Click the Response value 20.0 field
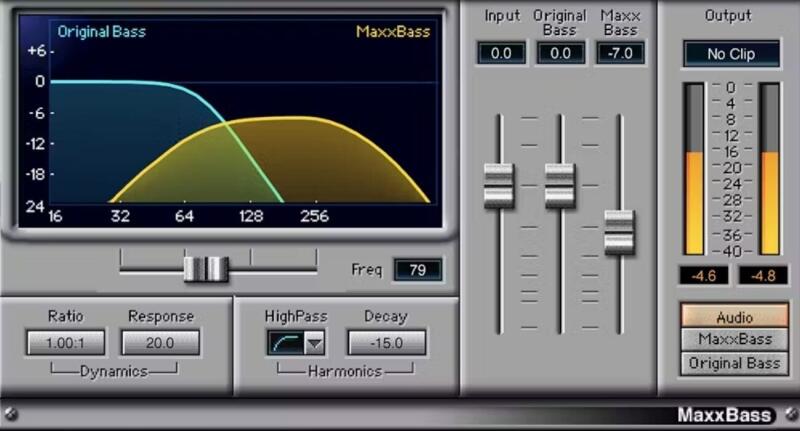Image resolution: width=800 pixels, height=431 pixels. tap(160, 343)
